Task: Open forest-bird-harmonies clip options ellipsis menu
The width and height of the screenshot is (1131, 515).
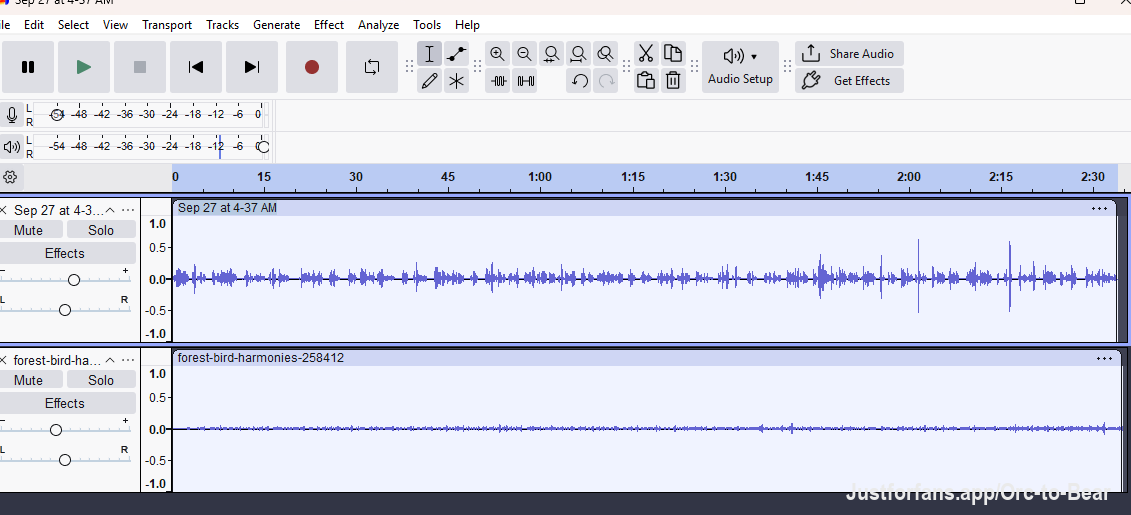Action: pos(1104,358)
